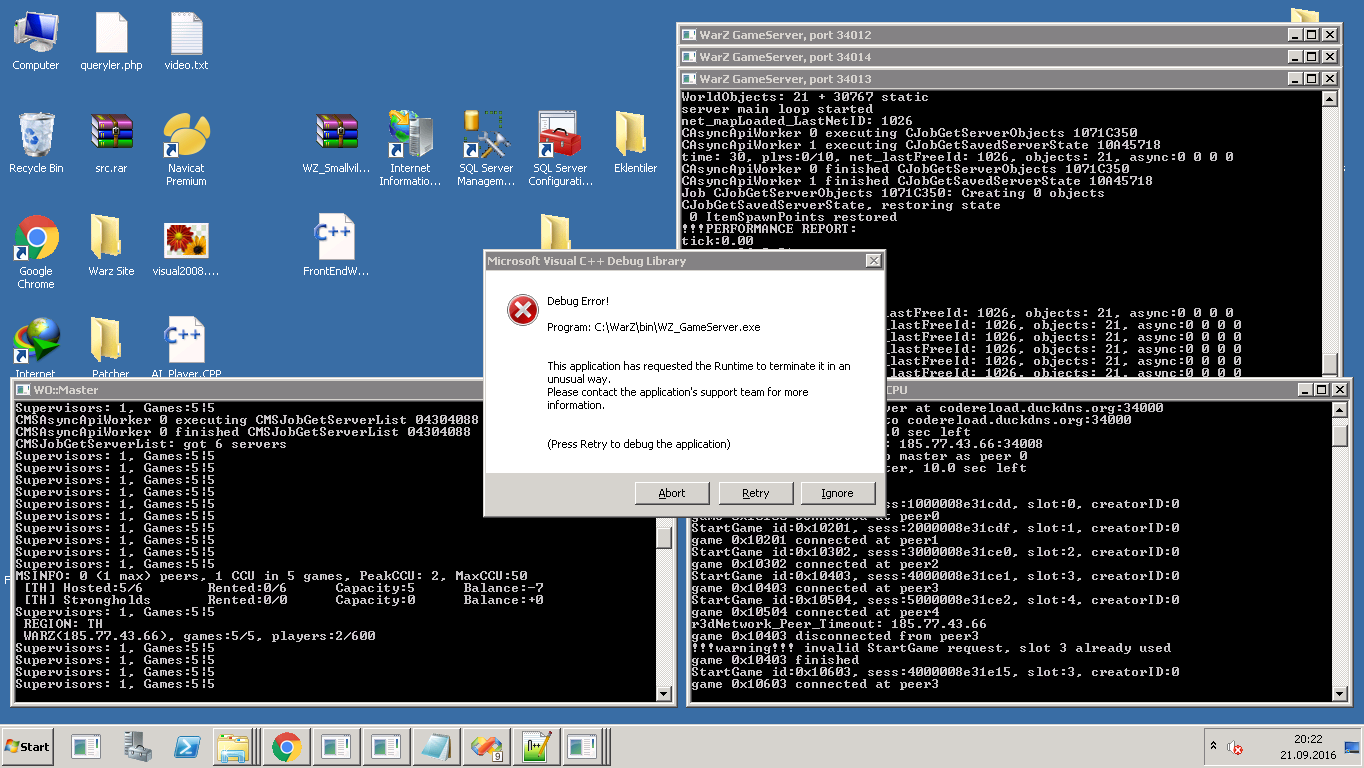Click Abort in the Debug Error dialog

[672, 493]
